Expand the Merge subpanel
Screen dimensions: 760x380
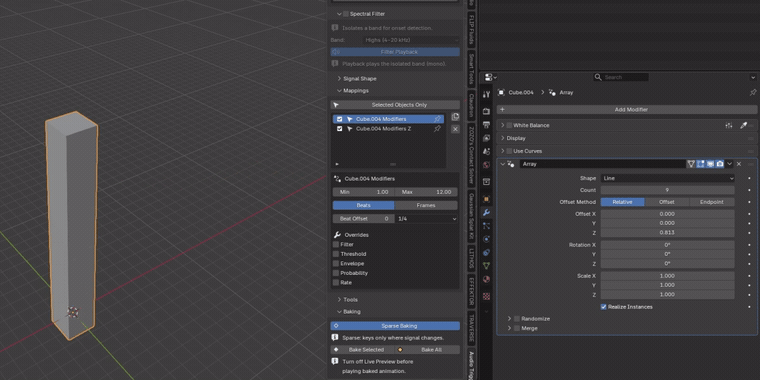[x=509, y=328]
